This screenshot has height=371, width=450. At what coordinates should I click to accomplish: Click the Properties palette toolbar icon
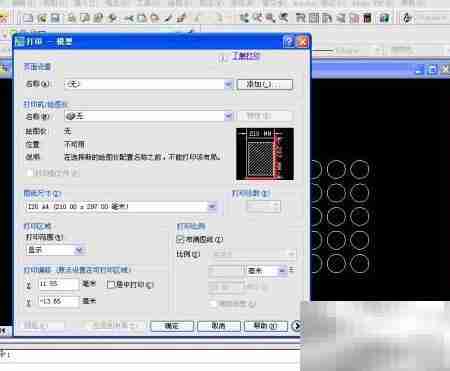[300, 17]
